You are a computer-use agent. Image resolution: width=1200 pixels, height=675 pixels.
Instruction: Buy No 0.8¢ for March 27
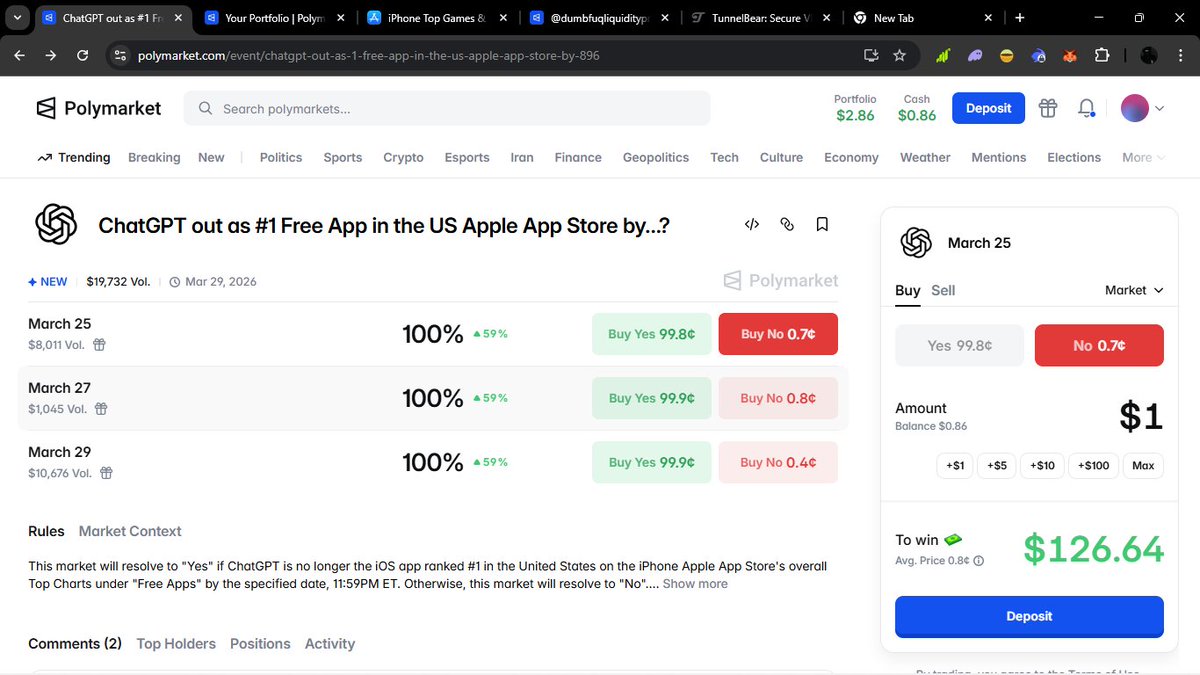(x=778, y=398)
